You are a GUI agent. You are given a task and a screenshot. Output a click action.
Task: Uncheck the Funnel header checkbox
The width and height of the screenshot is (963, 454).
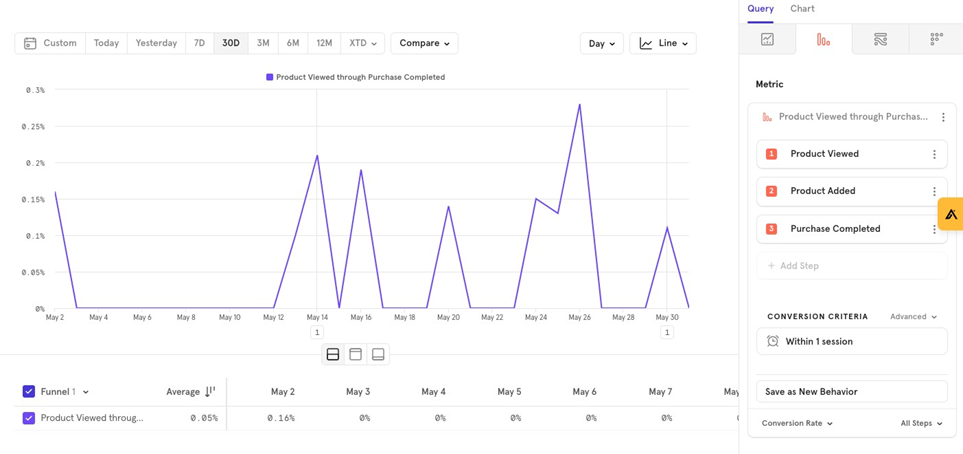pyautogui.click(x=29, y=392)
